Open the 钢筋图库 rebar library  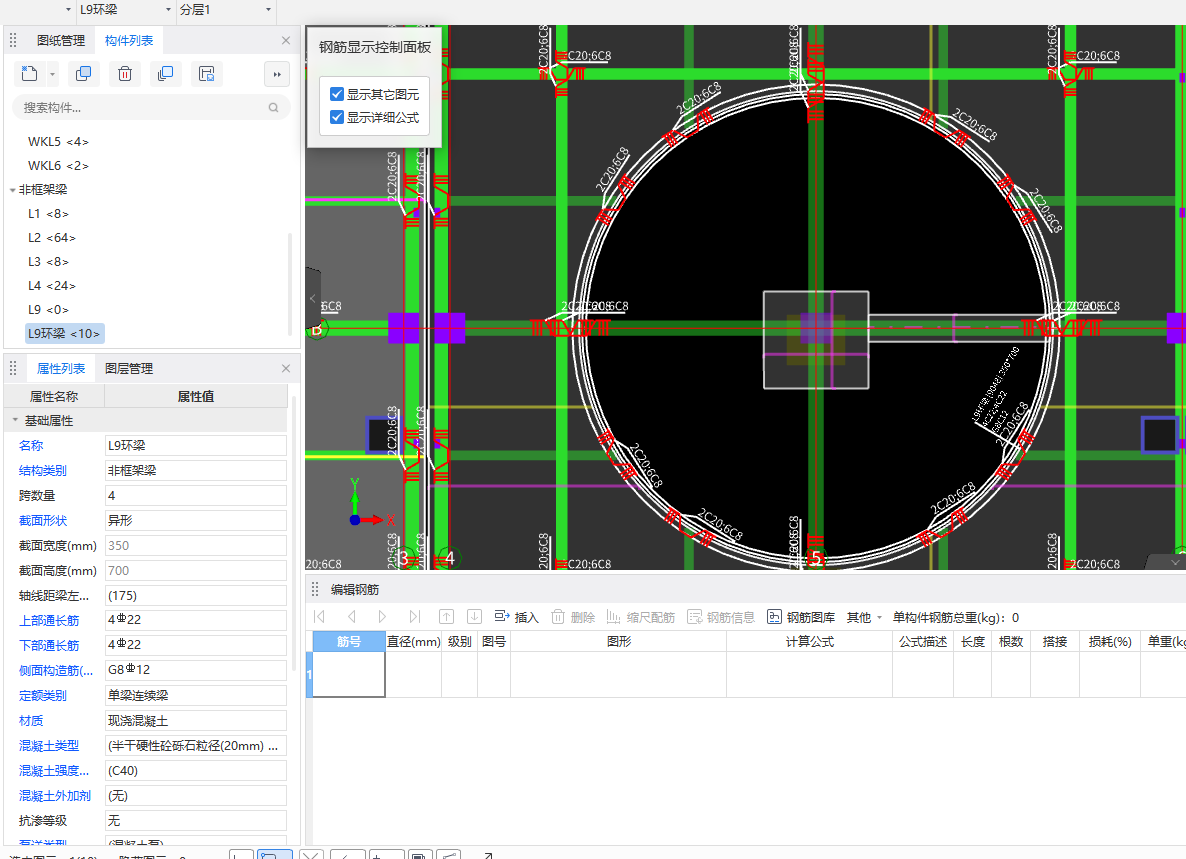[x=801, y=617]
